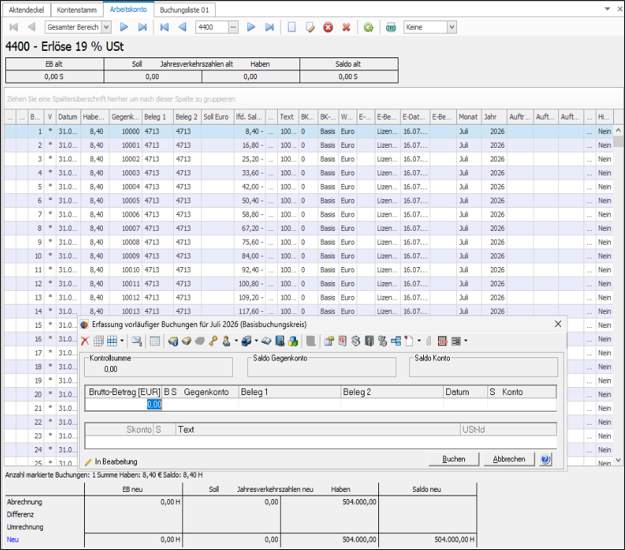Click the blue help button in dialog
Image resolution: width=625 pixels, height=550 pixels.
point(546,459)
